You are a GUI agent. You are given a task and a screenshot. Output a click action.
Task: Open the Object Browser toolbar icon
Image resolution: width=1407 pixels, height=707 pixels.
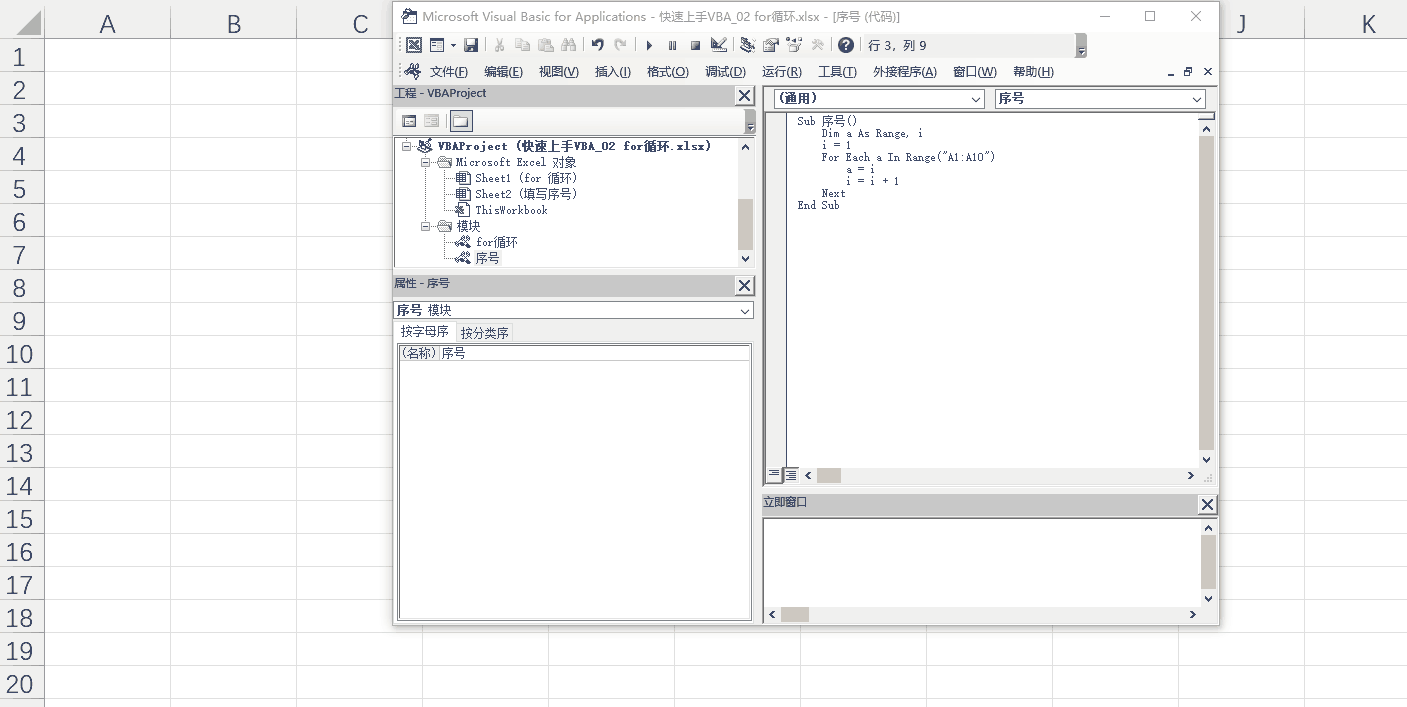[794, 45]
